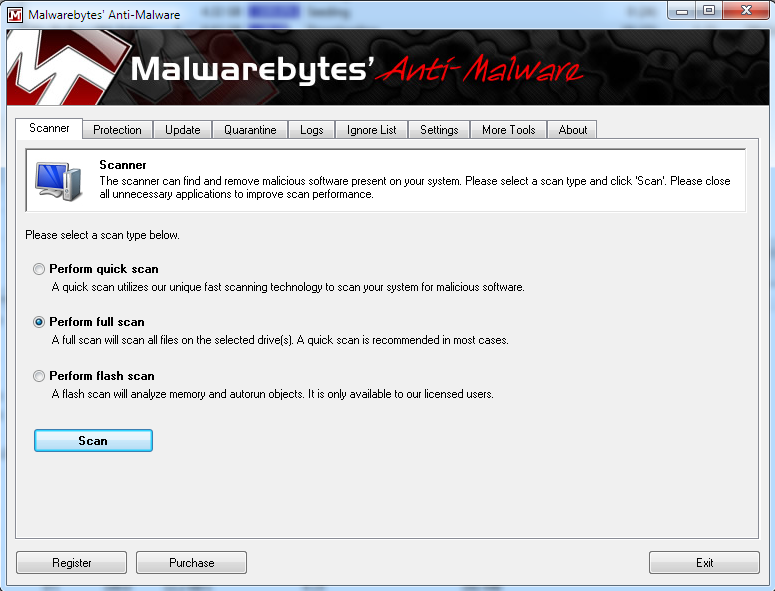Click the Anti-Malware red banner text
This screenshot has height=591, width=775.
479,69
